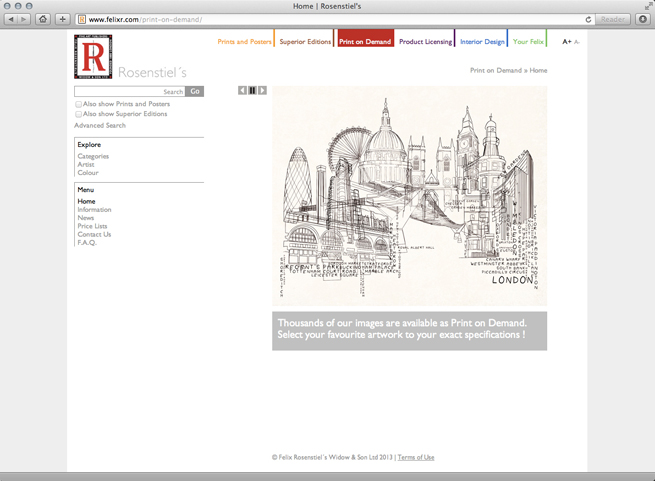Open News in the Menu
Image resolution: width=655 pixels, height=481 pixels.
pos(86,218)
